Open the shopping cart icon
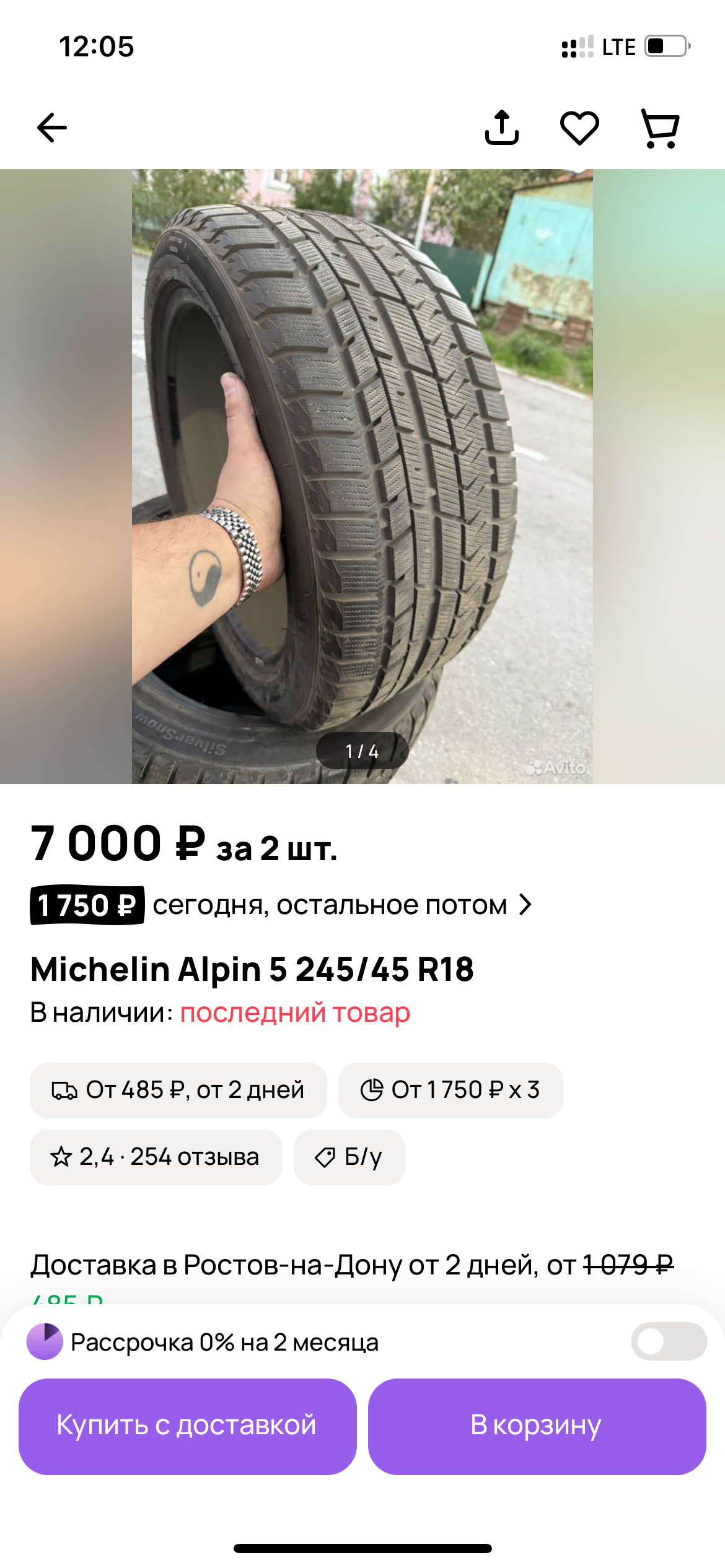The image size is (725, 1568). (660, 128)
